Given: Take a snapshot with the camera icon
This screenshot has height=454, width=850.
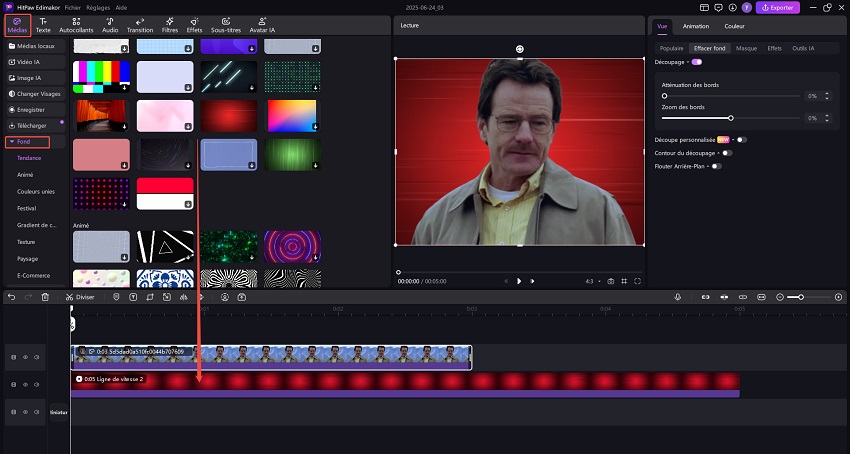Looking at the screenshot, I should pos(610,281).
